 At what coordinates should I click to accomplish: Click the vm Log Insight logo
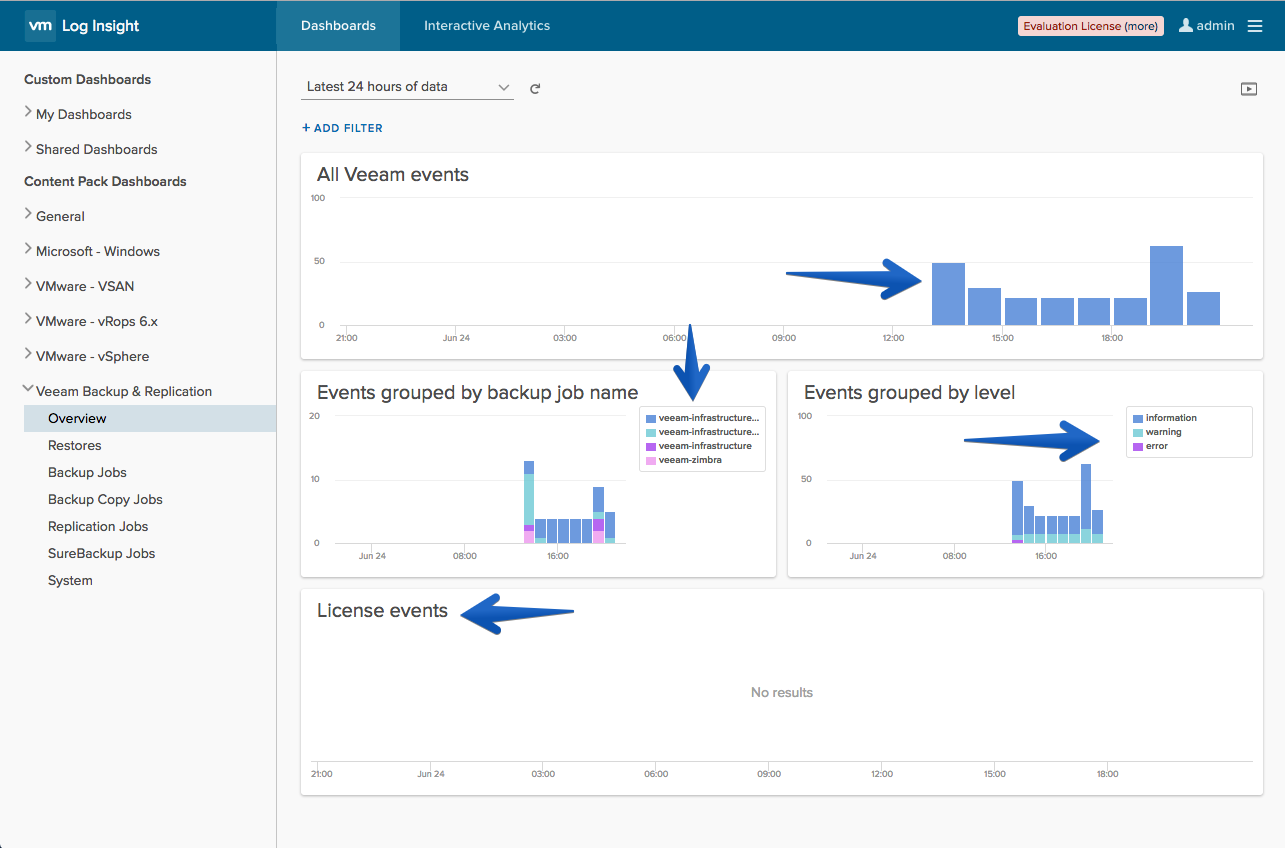click(x=84, y=26)
